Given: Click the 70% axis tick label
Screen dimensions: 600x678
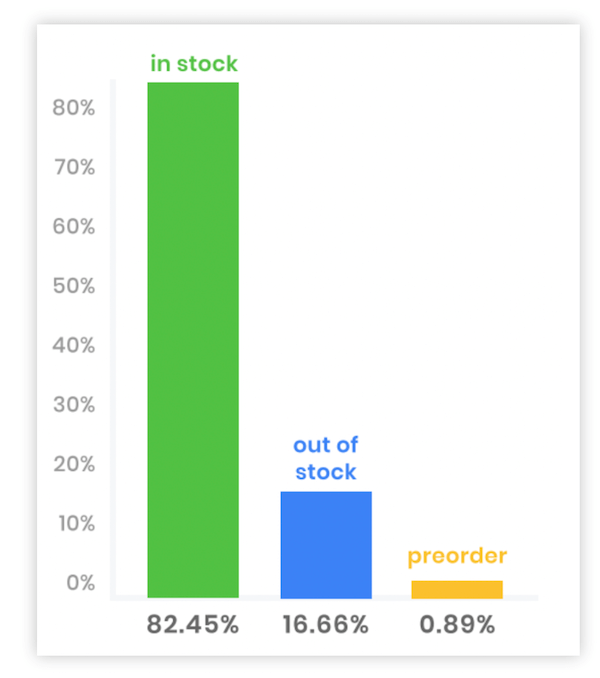Looking at the screenshot, I should pyautogui.click(x=74, y=167).
